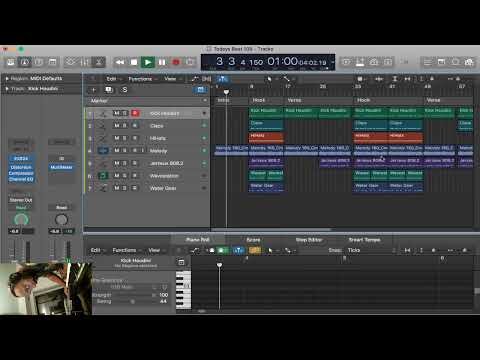Solo the Hihats track
Image resolution: width=480 pixels, height=360 pixels.
tap(125, 138)
